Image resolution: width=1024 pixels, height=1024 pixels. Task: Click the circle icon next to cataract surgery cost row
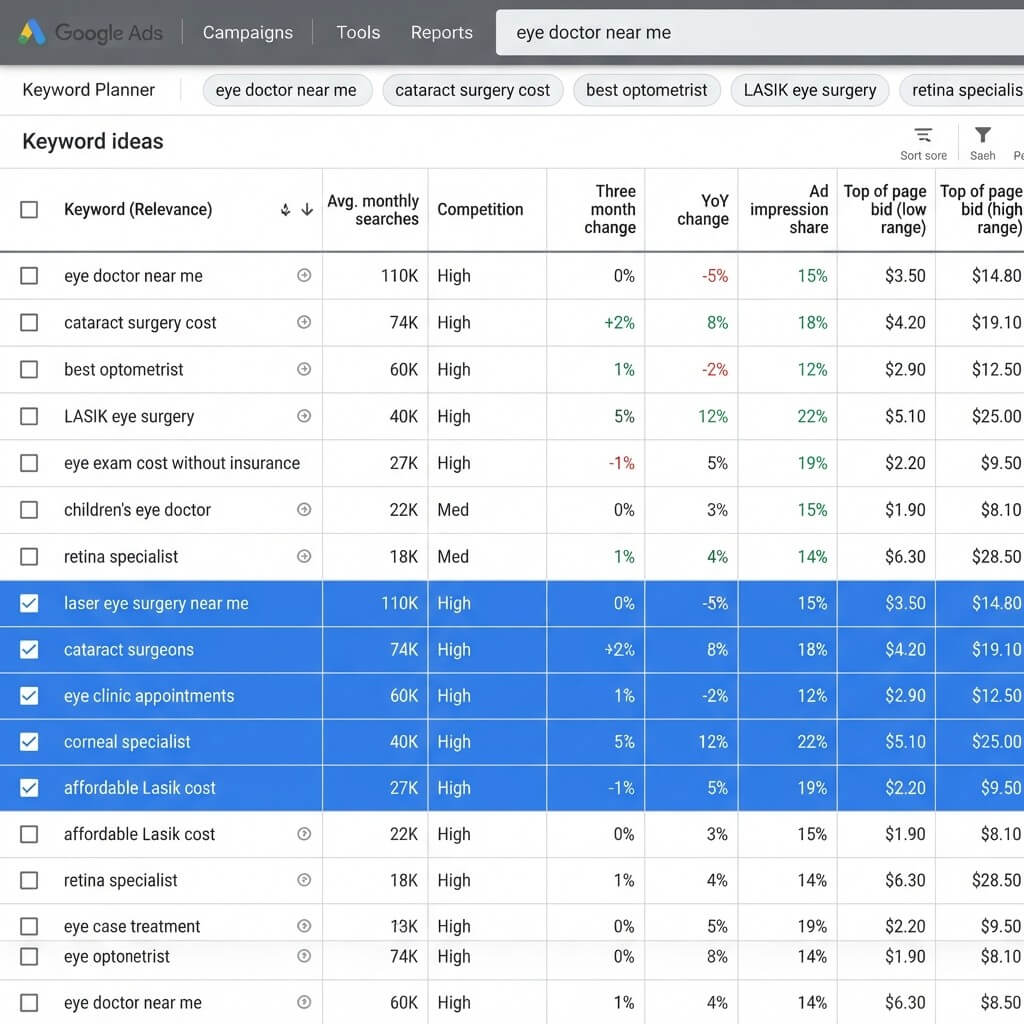[x=304, y=322]
